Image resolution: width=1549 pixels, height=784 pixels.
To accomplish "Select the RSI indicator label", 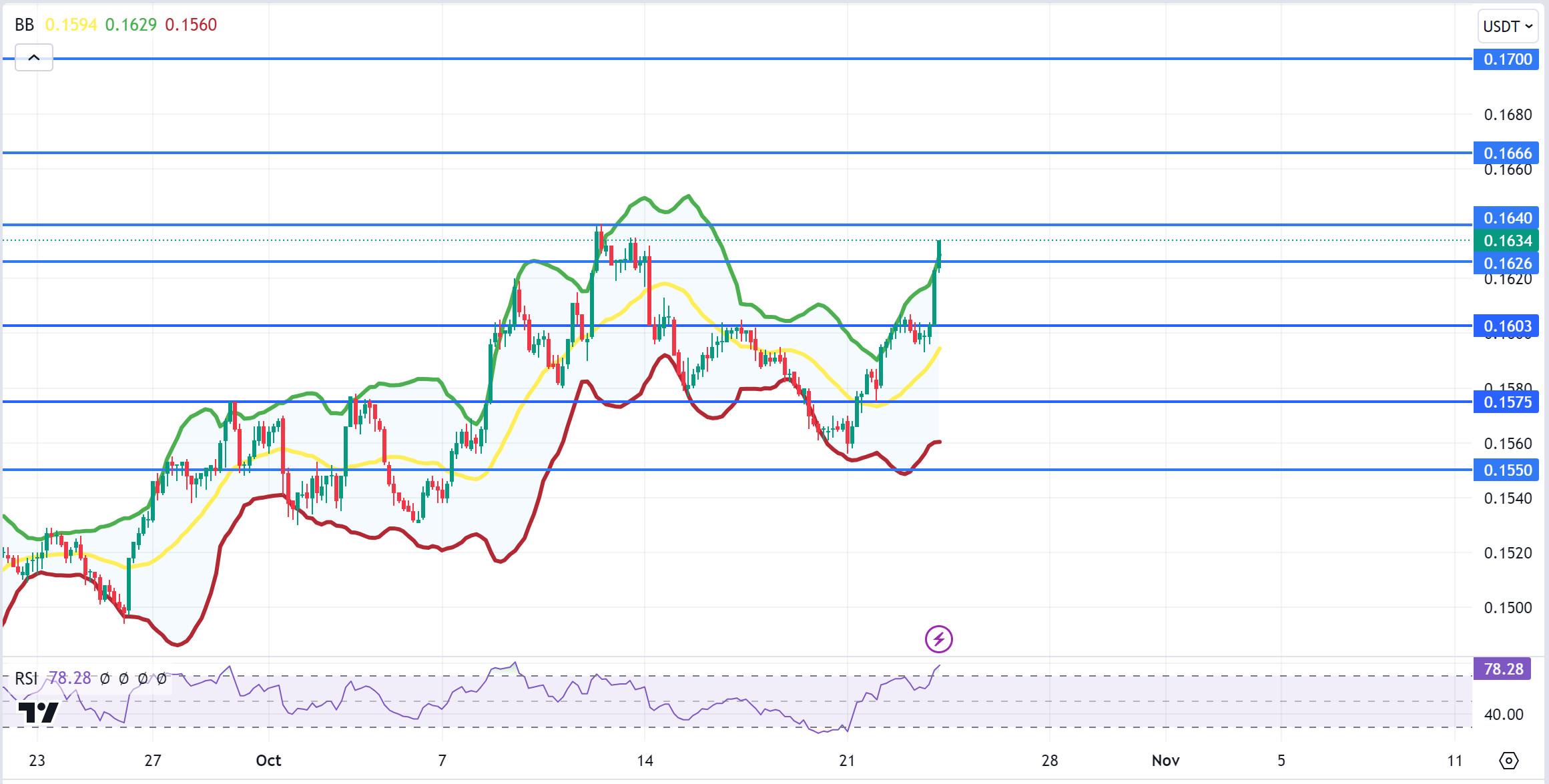I will 26,679.
